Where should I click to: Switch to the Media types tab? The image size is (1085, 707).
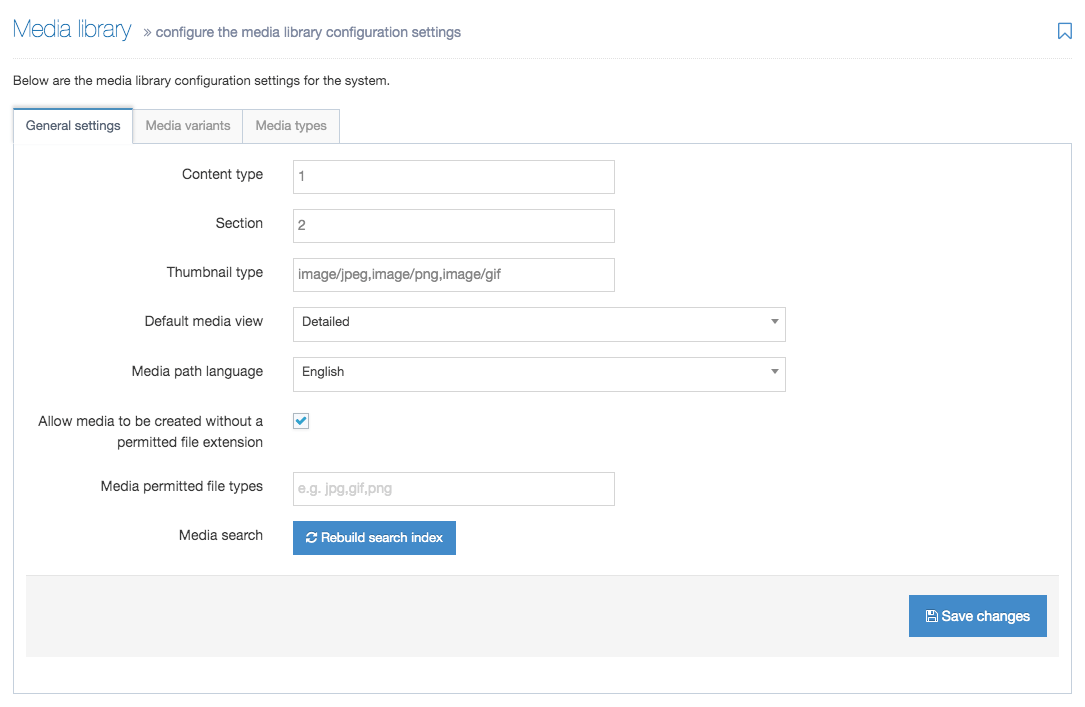click(x=291, y=126)
